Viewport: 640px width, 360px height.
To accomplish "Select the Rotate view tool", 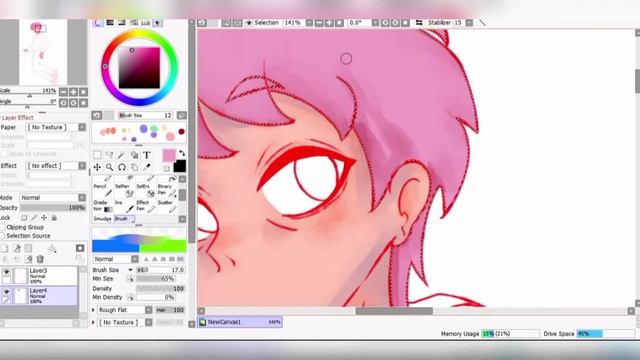I will click(x=122, y=167).
